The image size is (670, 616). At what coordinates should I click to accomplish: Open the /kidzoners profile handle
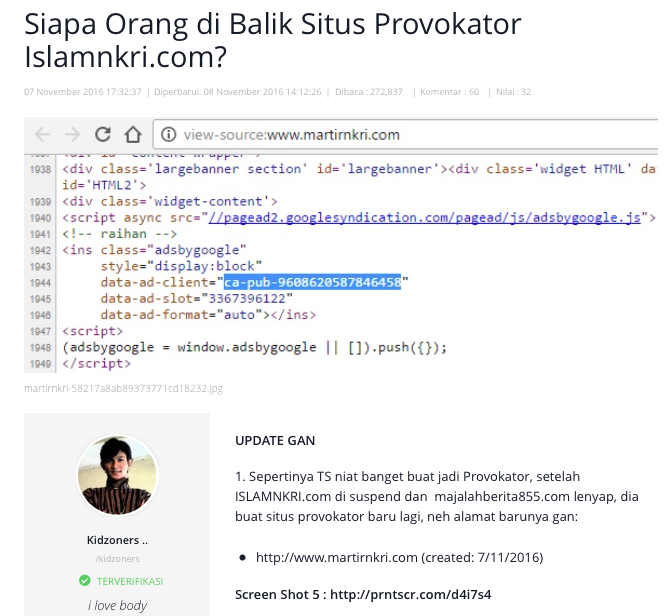117,559
